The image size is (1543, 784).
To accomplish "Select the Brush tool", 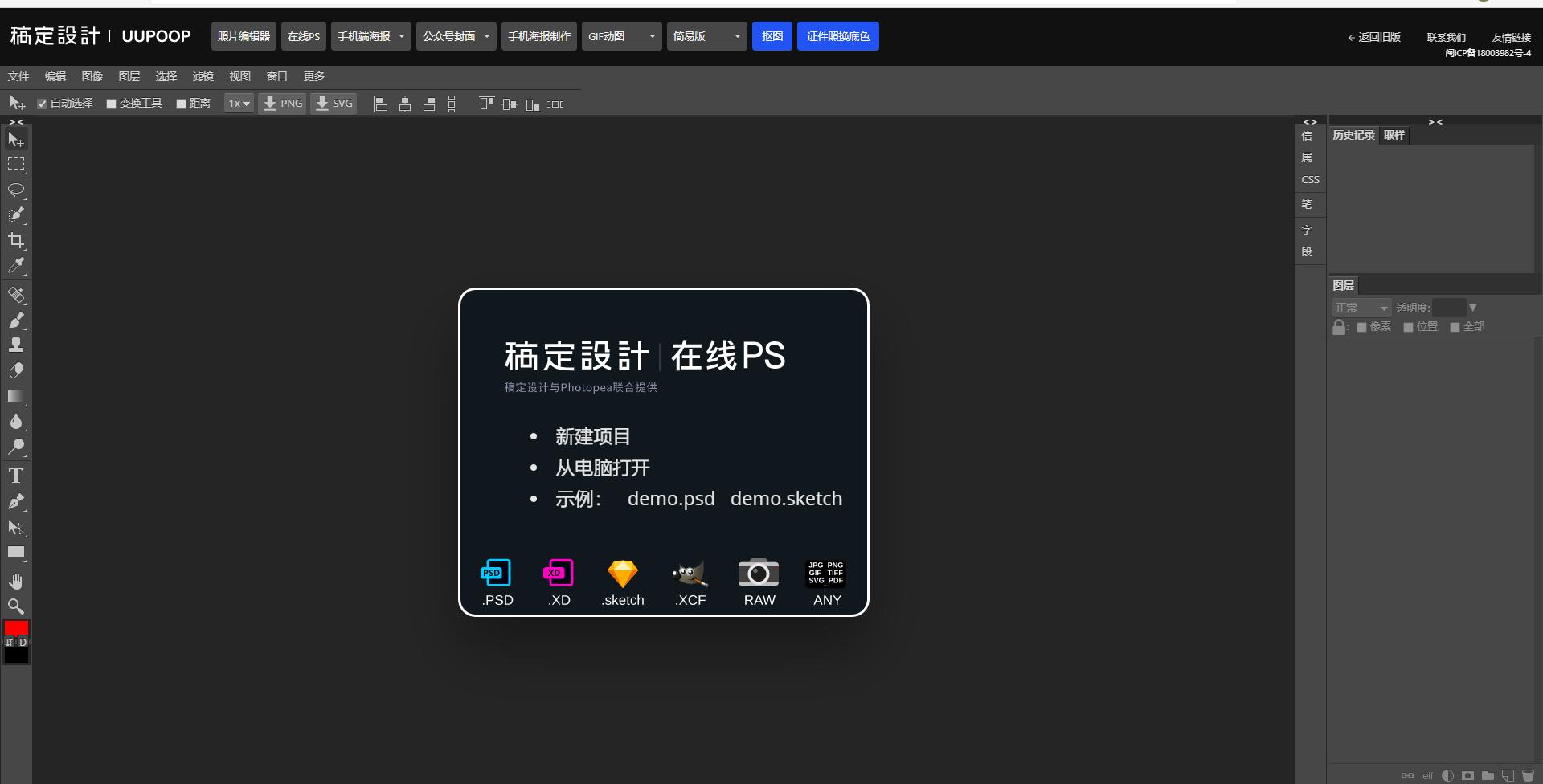I will [16, 320].
